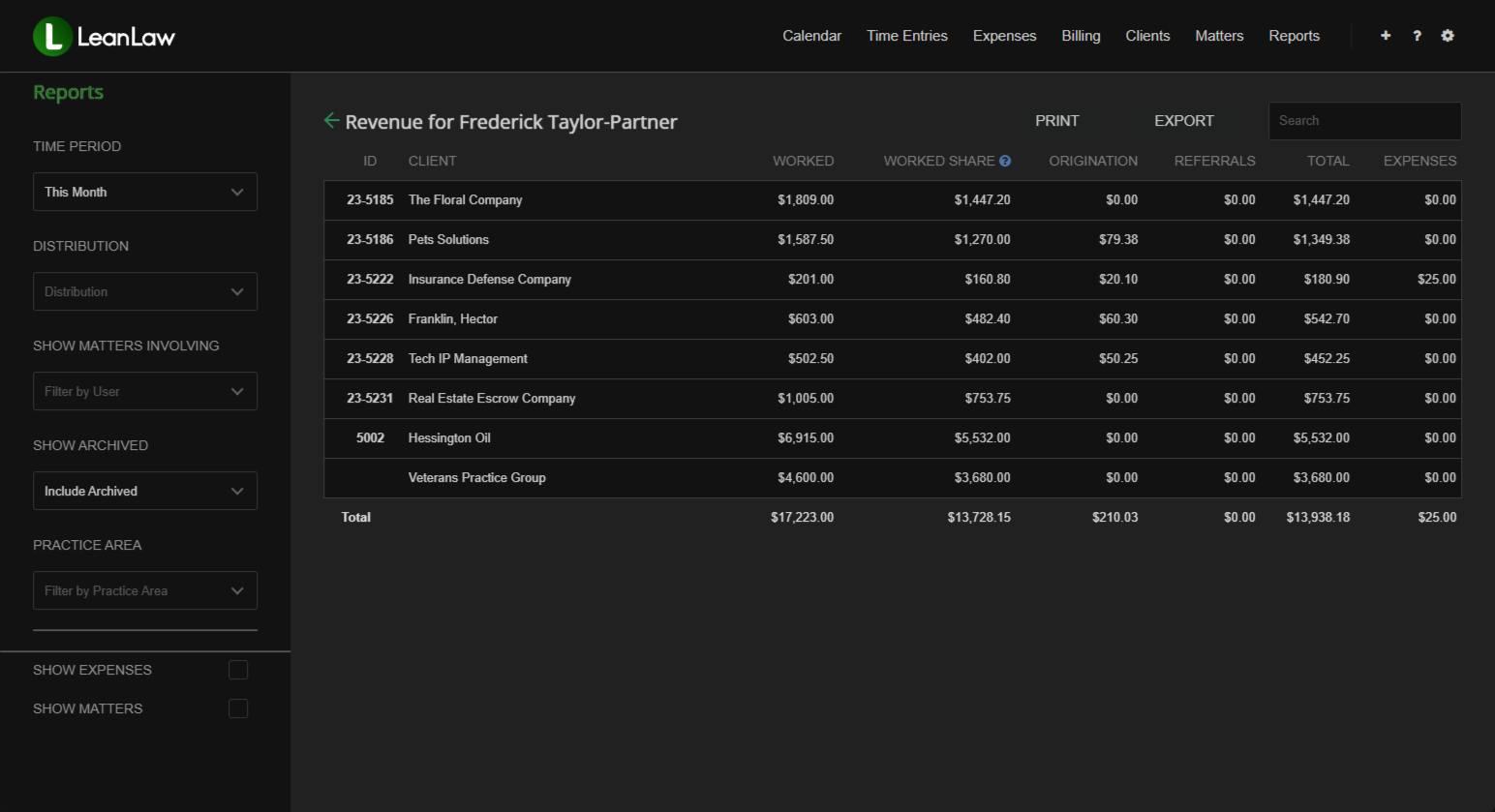The height and width of the screenshot is (812, 1495).
Task: Click the Total row label
Action: click(x=355, y=518)
